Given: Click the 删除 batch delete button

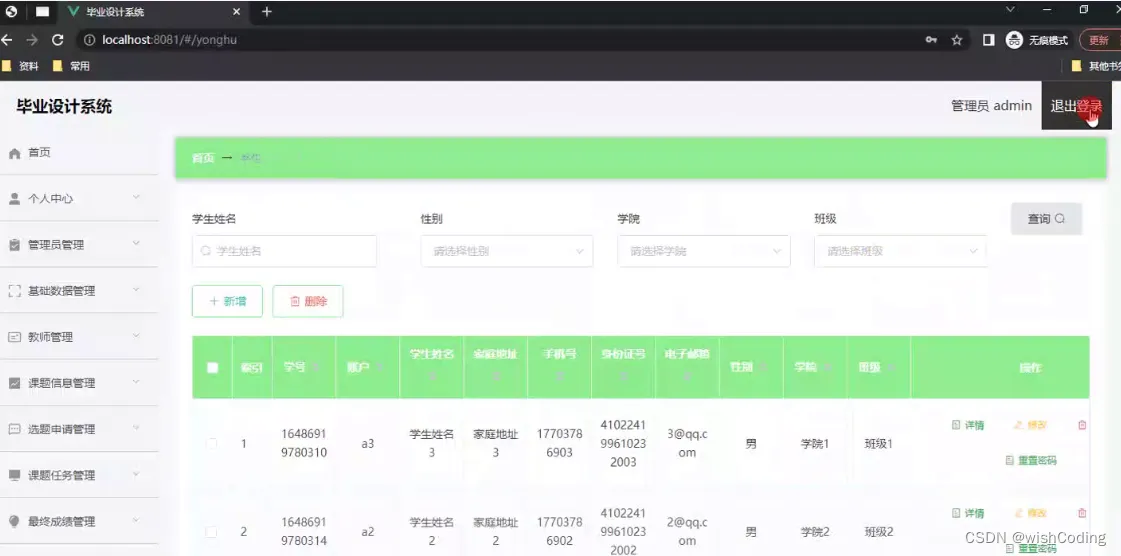Looking at the screenshot, I should (x=308, y=302).
